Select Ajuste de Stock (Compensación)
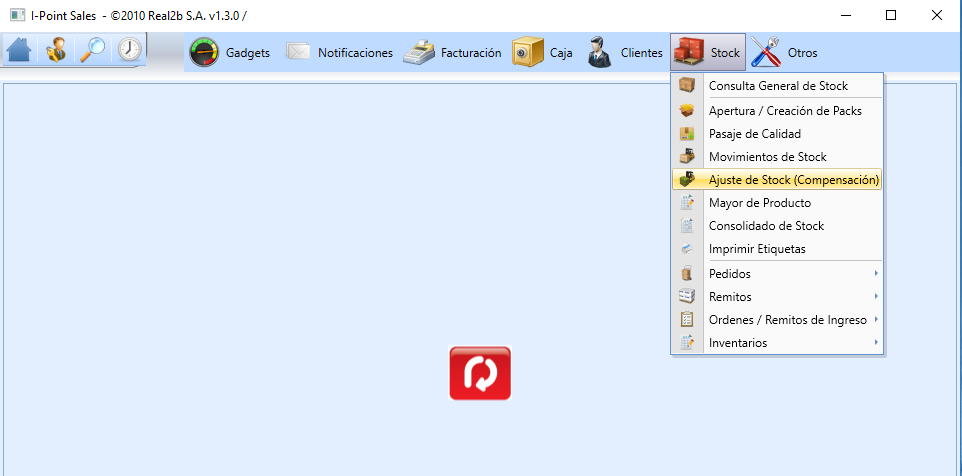The image size is (962, 476). 777,180
